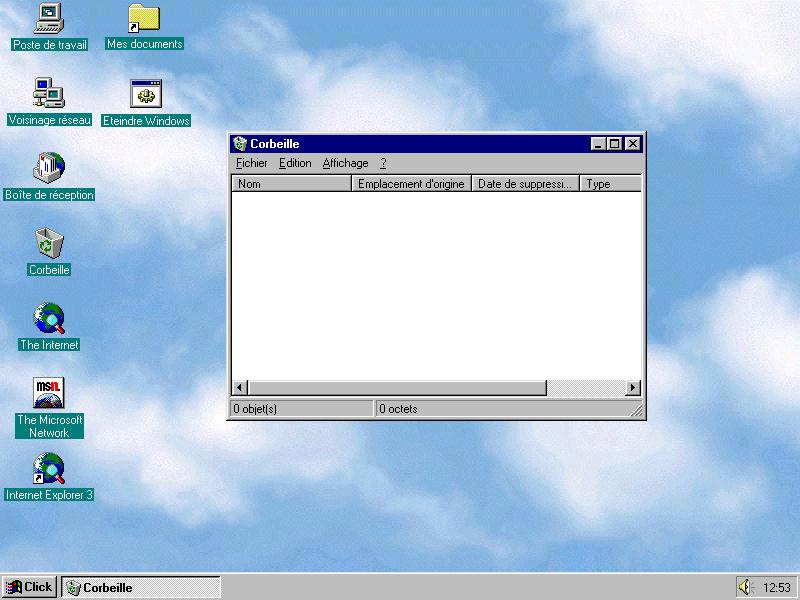
Task: Select the Mes documents folder icon
Action: 144,19
